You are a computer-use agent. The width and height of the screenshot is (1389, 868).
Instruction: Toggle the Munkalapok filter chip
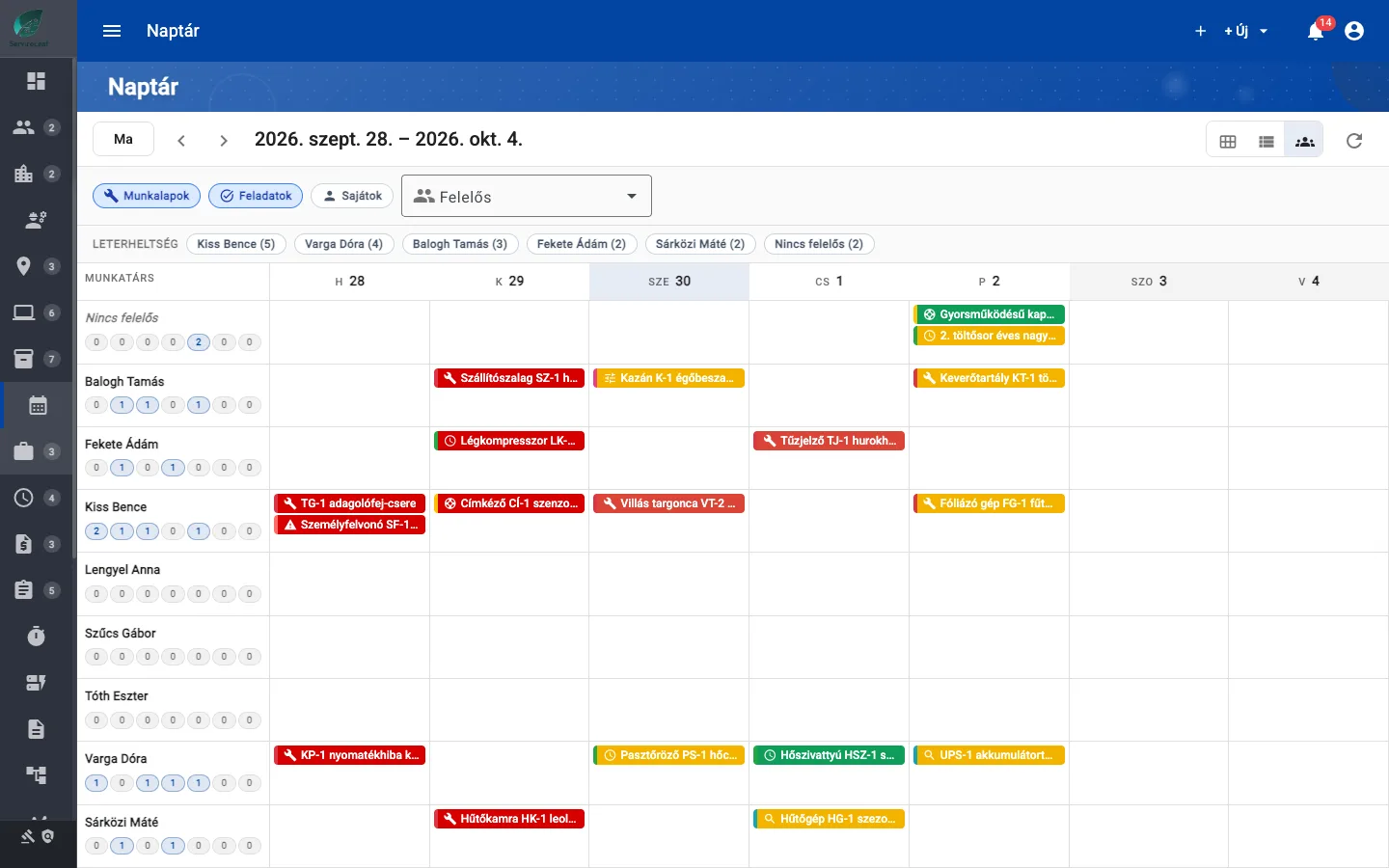pos(147,196)
